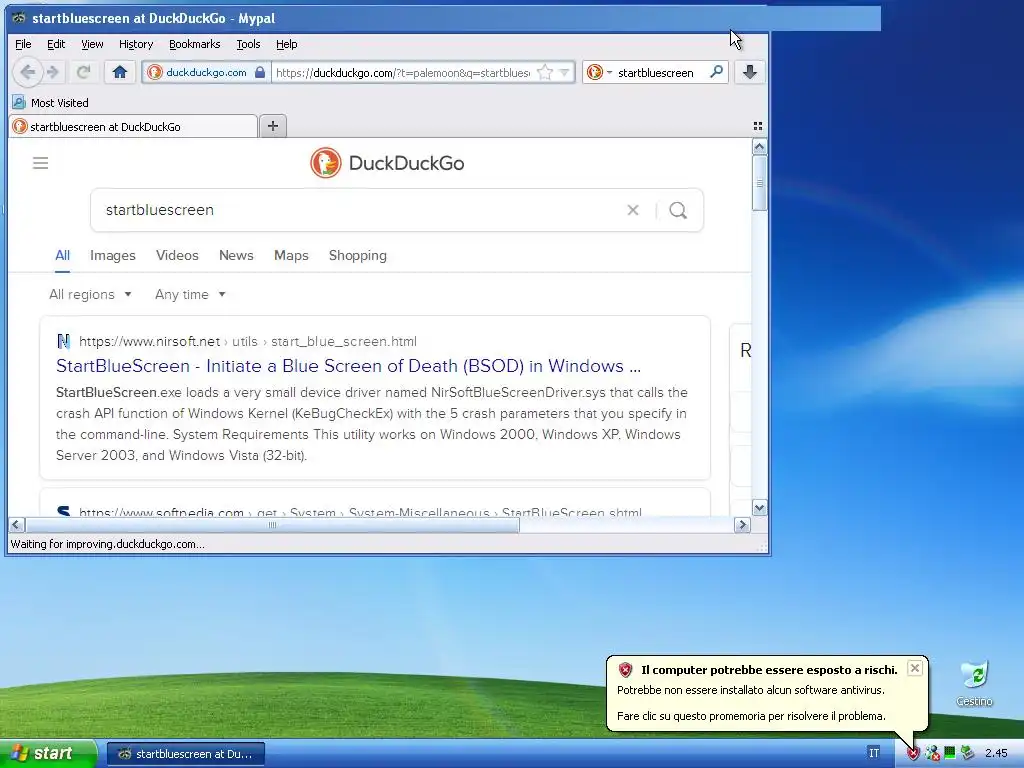Switch to the Videos results tab
This screenshot has height=768, width=1024.
177,255
